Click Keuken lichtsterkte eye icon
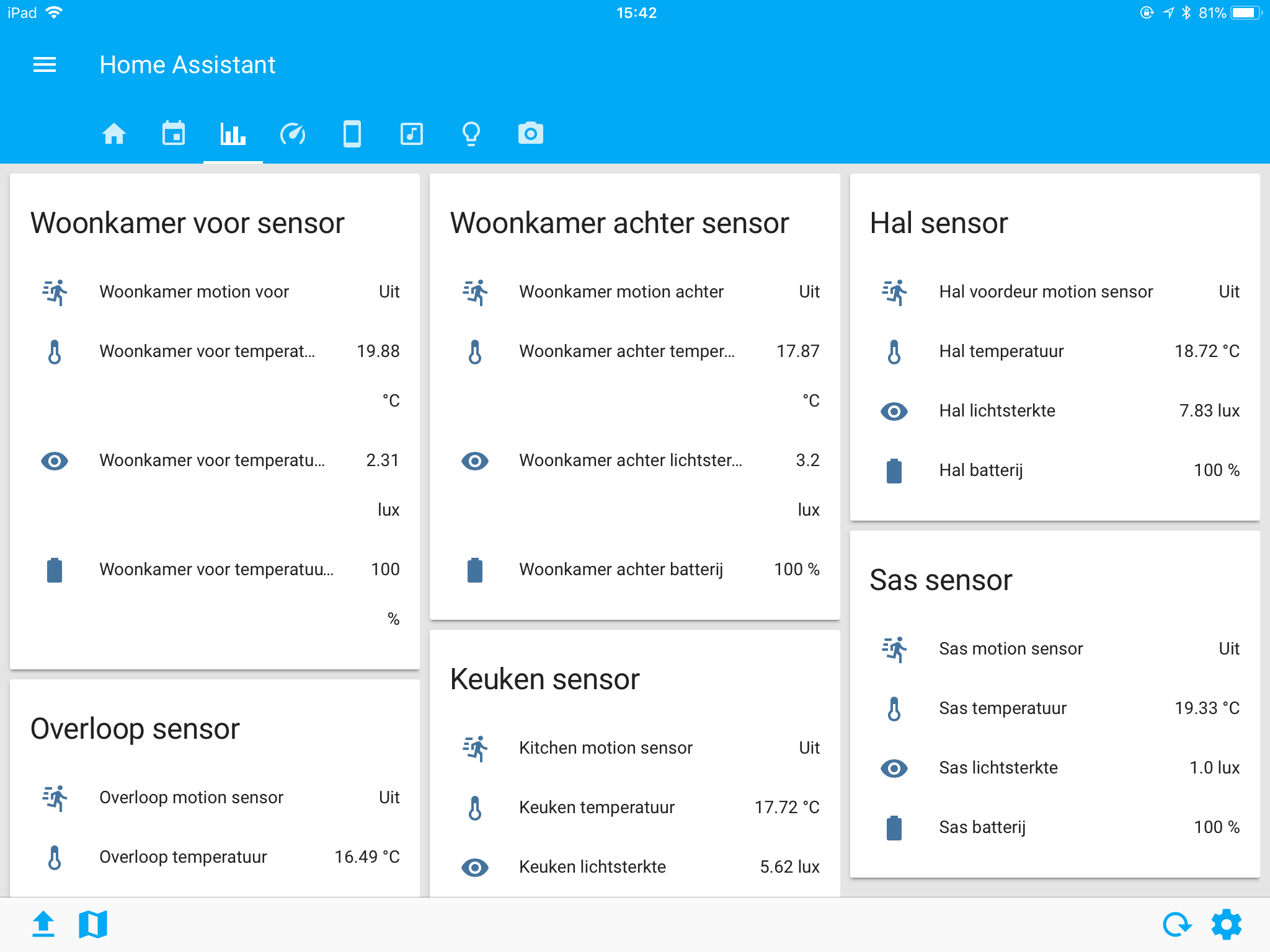 coord(475,867)
